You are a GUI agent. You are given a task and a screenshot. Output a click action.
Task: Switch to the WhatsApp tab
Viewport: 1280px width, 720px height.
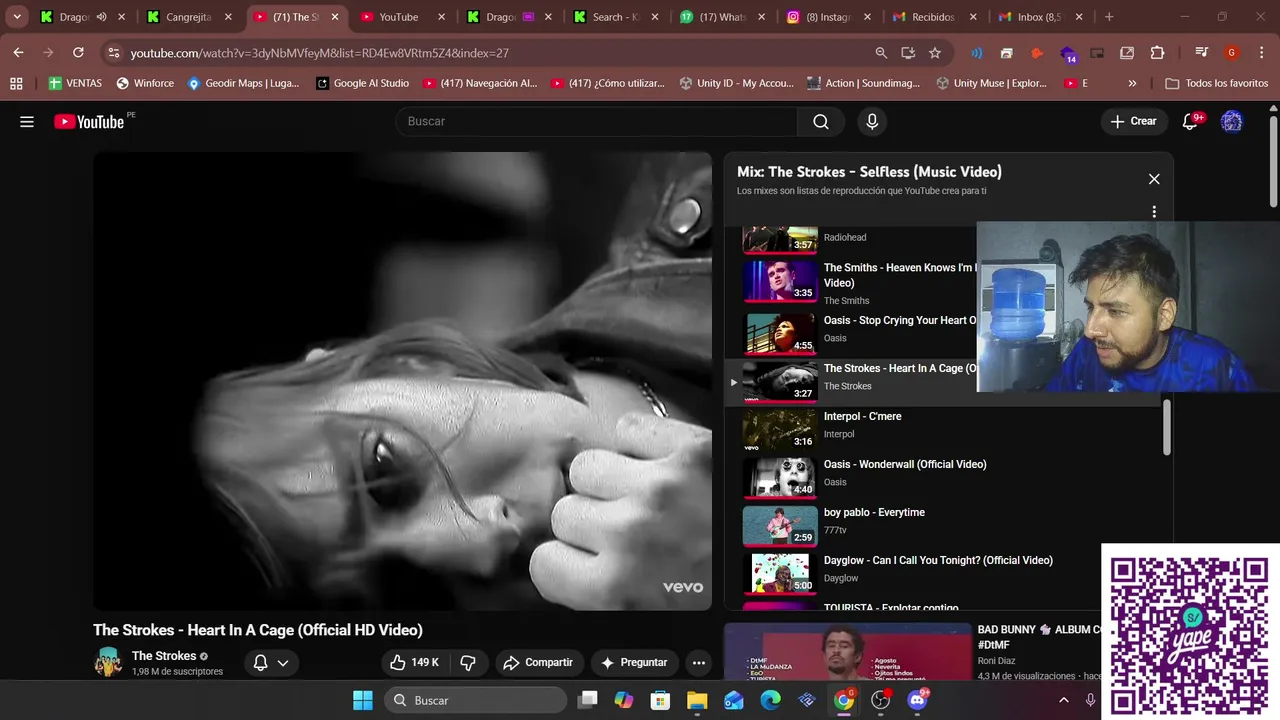click(x=720, y=17)
